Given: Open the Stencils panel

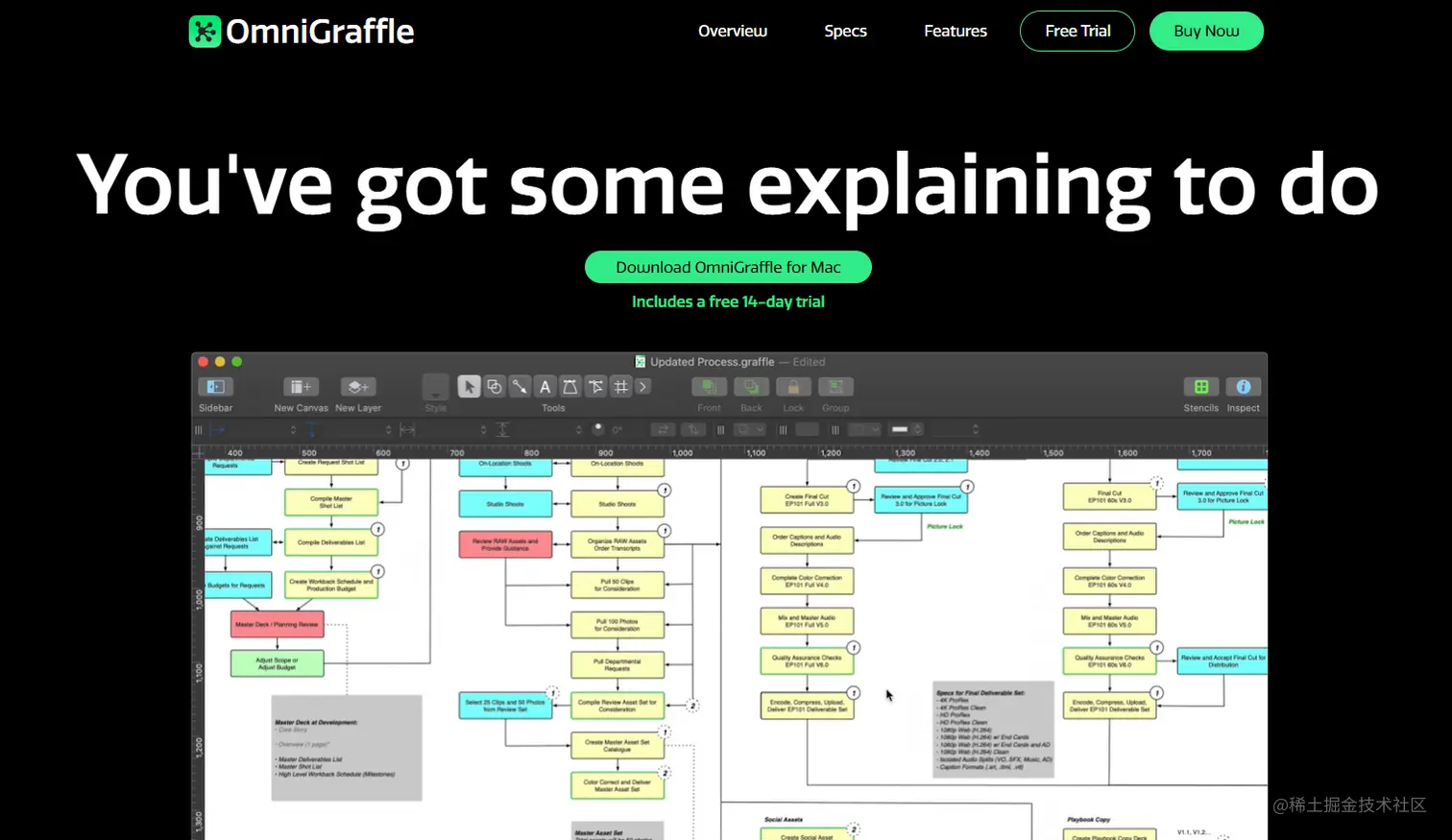Looking at the screenshot, I should tap(1200, 387).
